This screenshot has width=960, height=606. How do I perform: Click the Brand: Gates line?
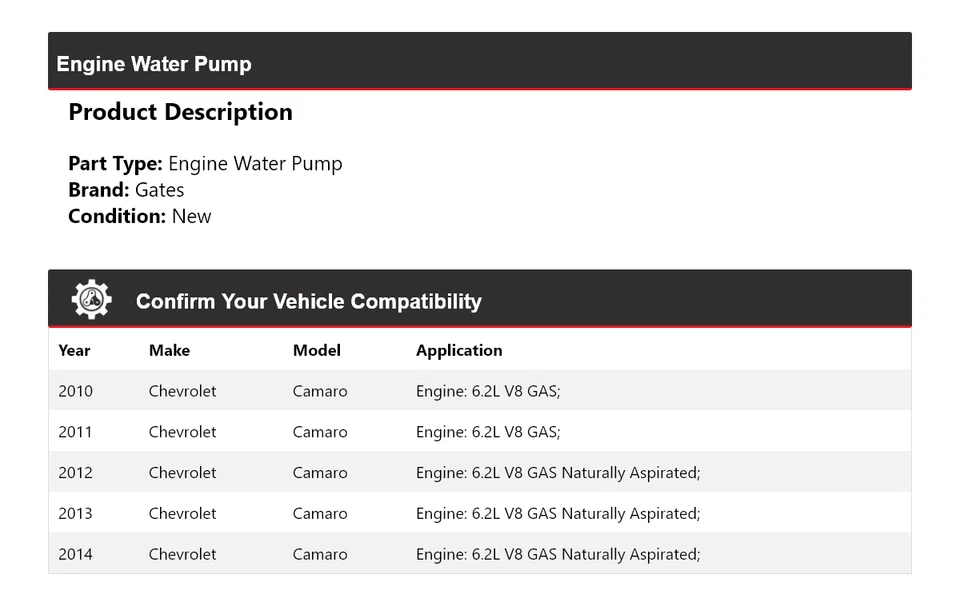[x=126, y=190]
